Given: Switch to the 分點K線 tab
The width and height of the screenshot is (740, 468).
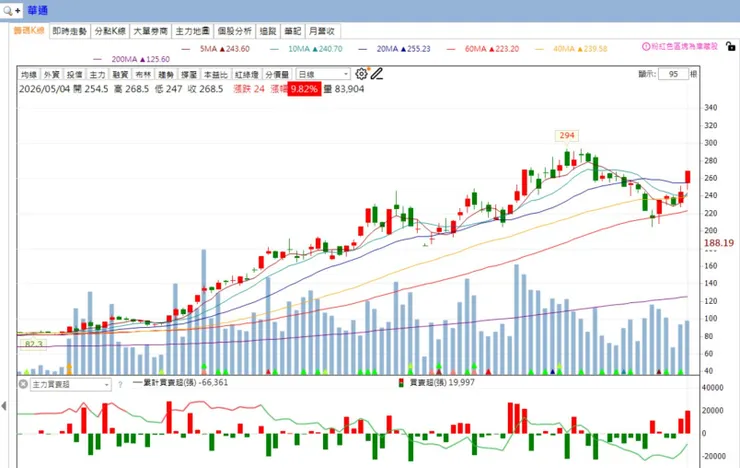Looking at the screenshot, I should pyautogui.click(x=110, y=31).
